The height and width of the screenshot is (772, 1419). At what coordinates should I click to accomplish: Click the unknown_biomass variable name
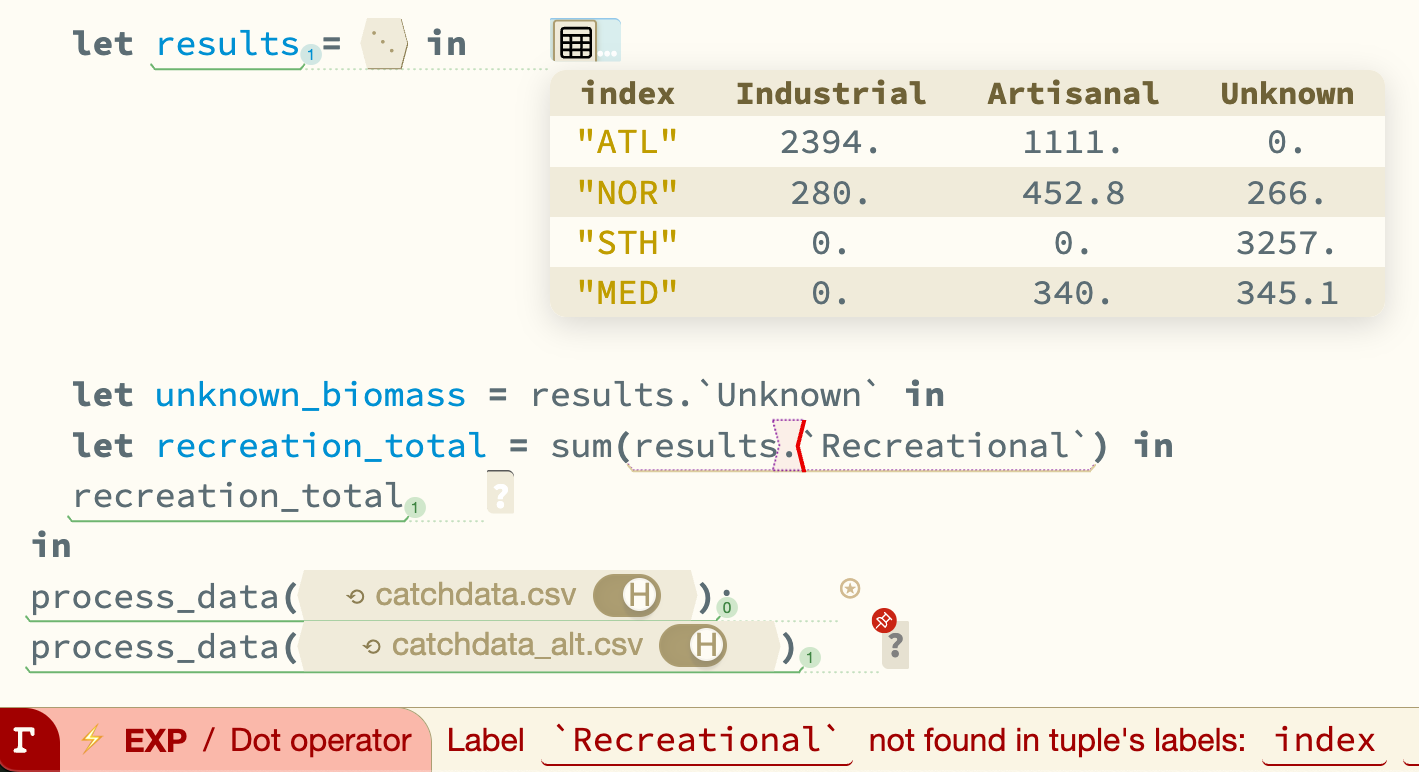(311, 395)
